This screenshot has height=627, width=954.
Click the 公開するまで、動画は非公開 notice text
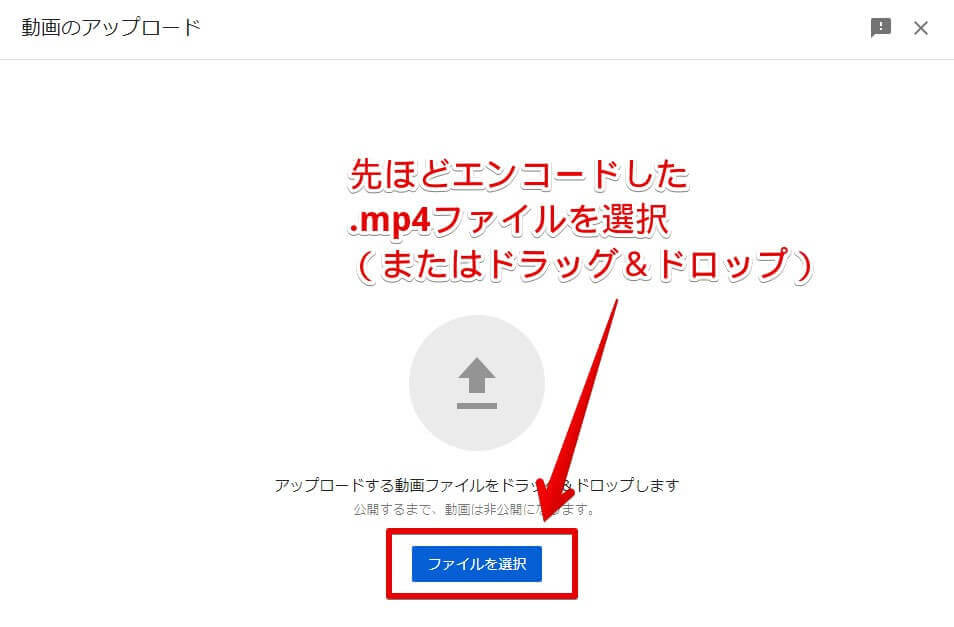(475, 509)
